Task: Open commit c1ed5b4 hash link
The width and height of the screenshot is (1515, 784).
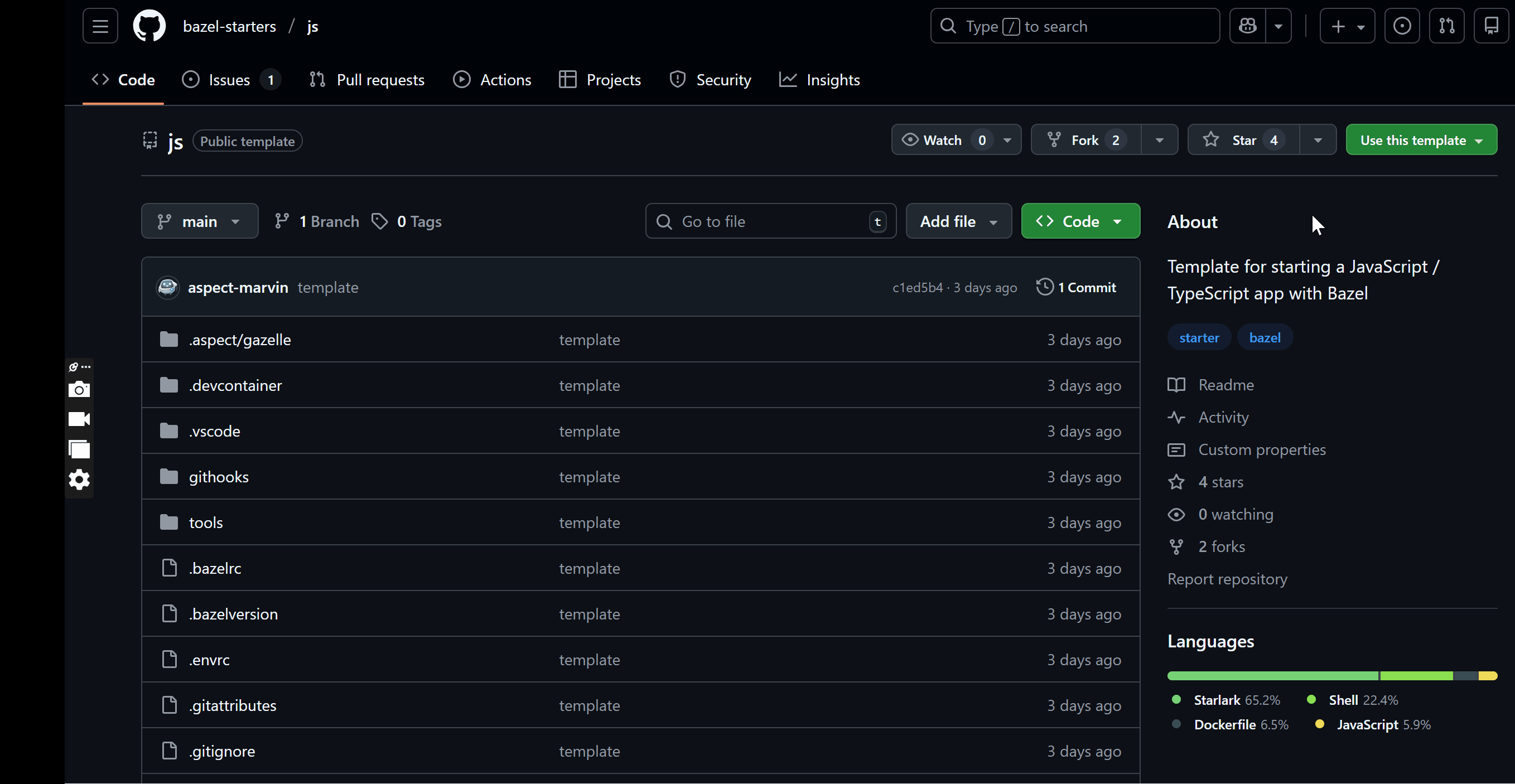Action: [x=918, y=287]
